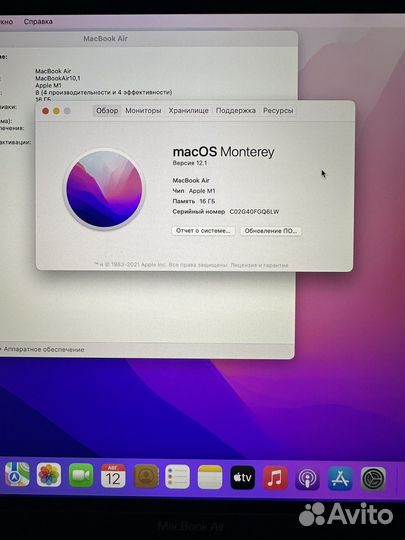Click the serial number C02G40FGQ6LW
Image resolution: width=405 pixels, height=540 pixels.
pos(254,212)
